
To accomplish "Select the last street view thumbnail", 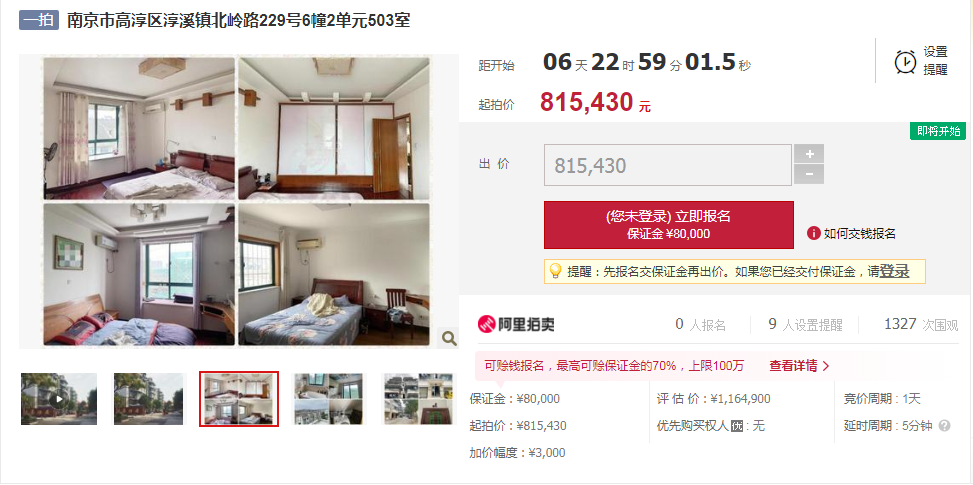I will (419, 399).
